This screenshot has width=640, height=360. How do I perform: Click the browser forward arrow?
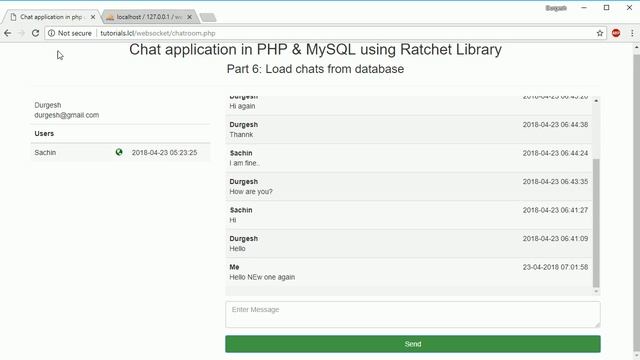(x=22, y=33)
